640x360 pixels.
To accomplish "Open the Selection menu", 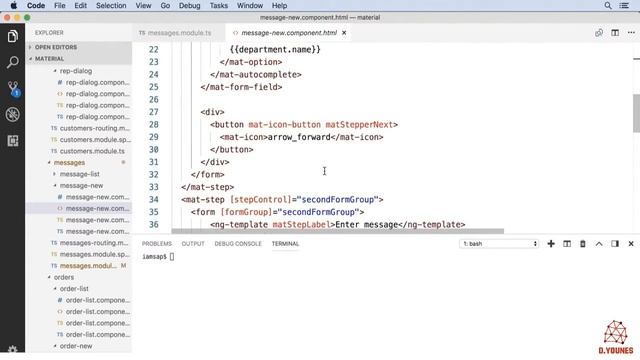I will [x=111, y=5].
